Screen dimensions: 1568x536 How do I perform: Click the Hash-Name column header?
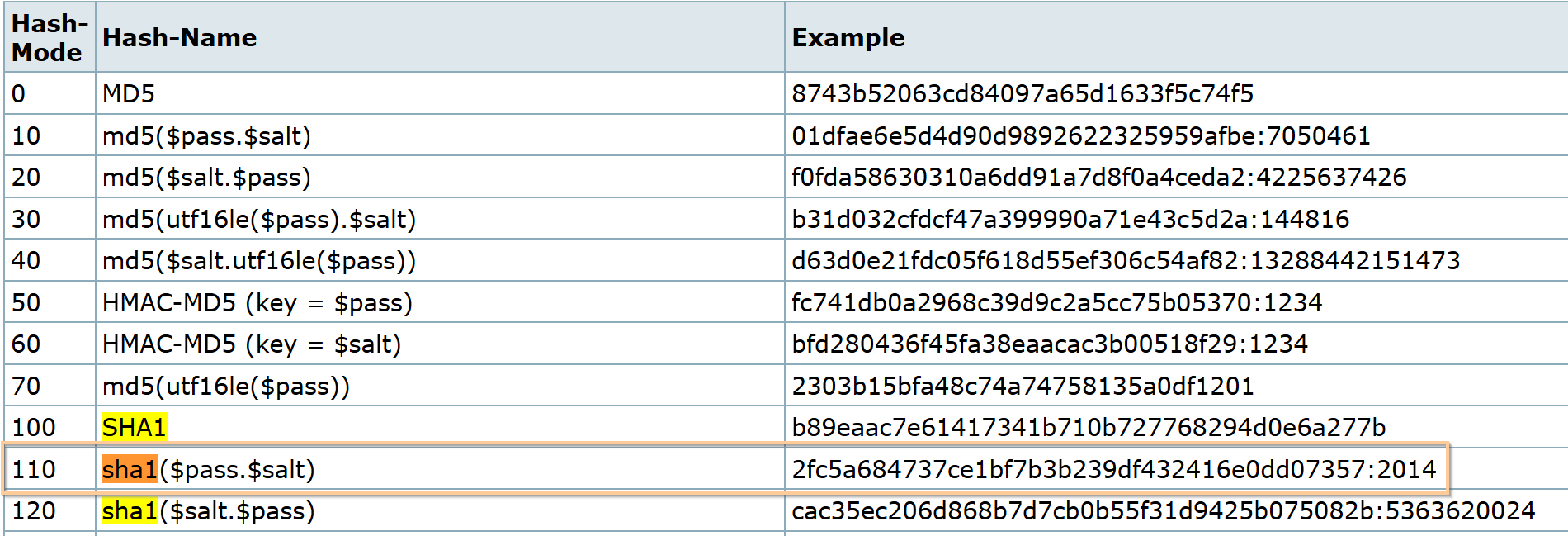point(179,38)
